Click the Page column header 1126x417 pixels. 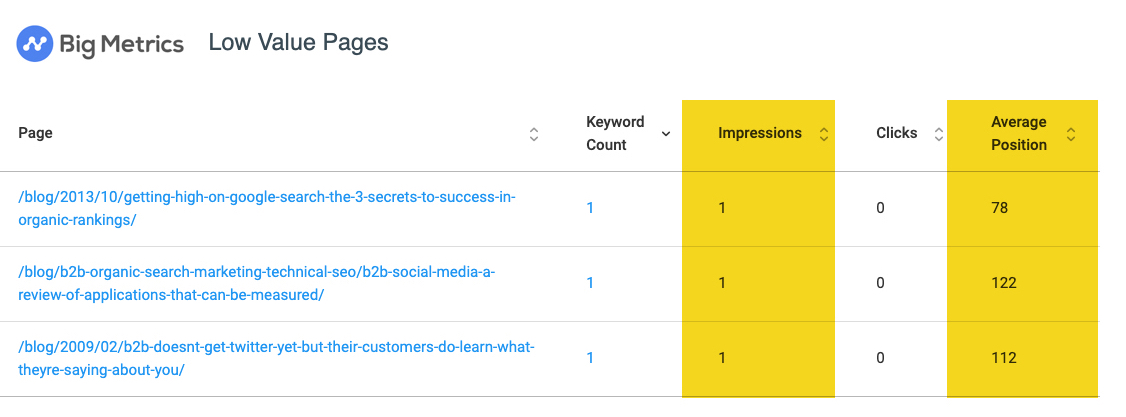pos(35,133)
